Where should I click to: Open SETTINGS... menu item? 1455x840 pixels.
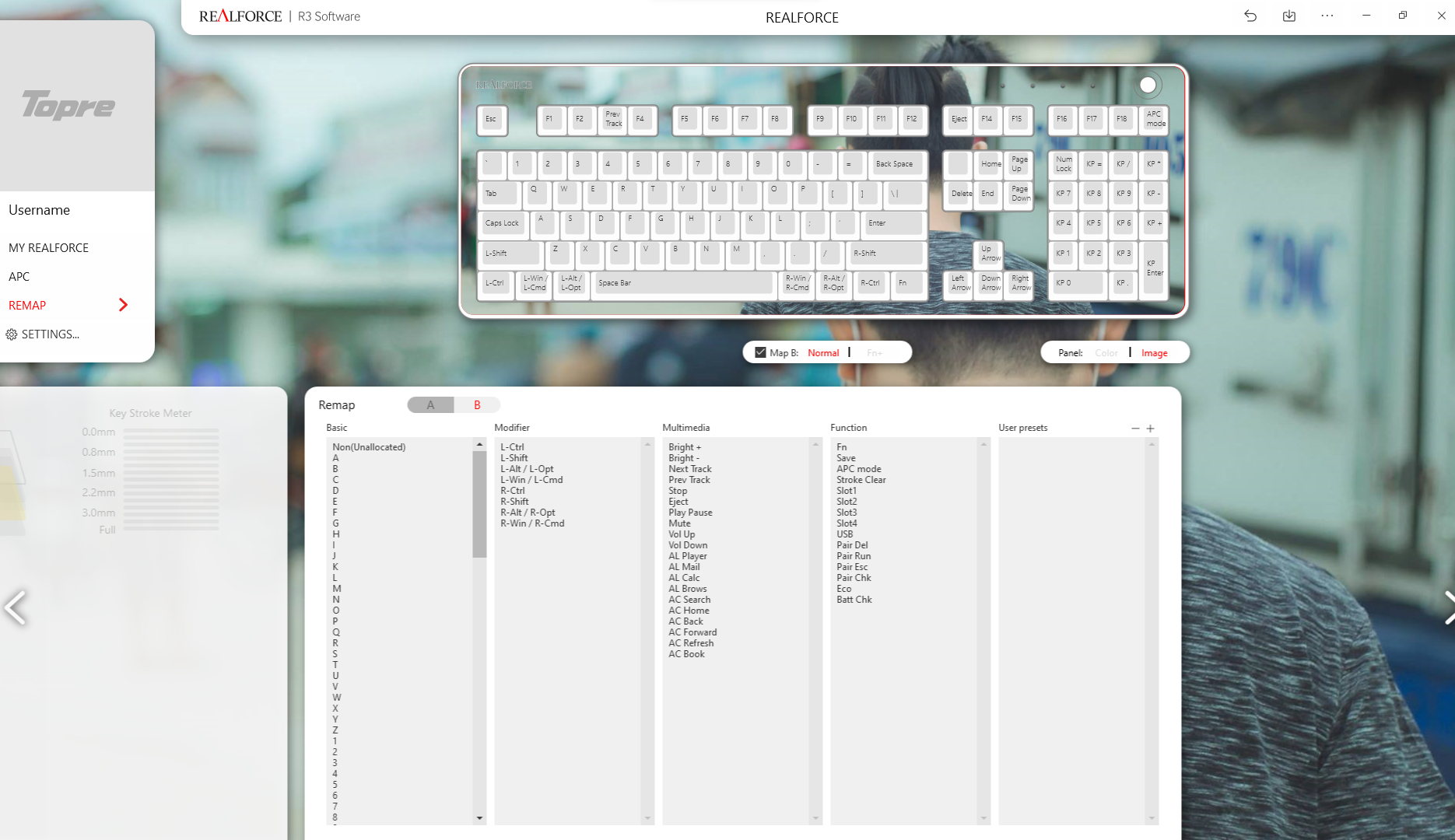click(x=51, y=334)
